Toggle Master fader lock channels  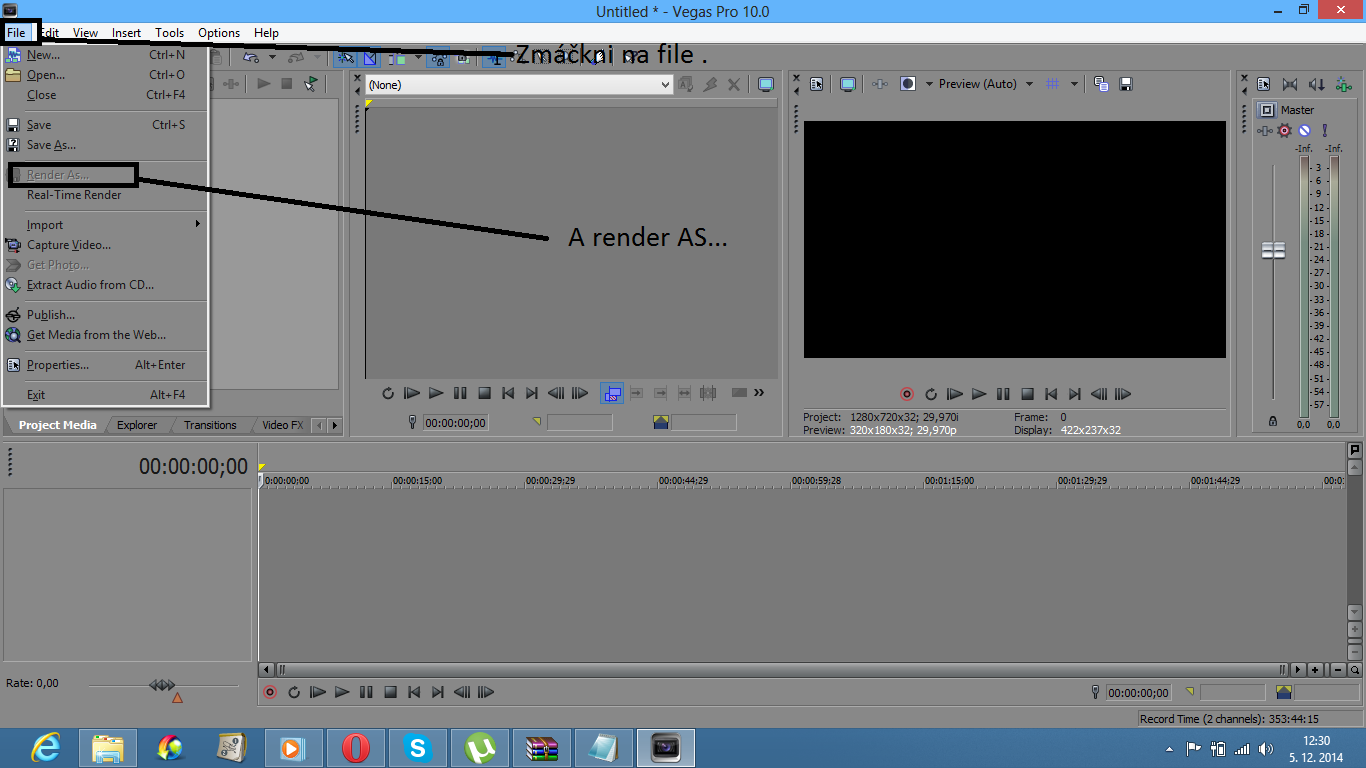click(1272, 422)
